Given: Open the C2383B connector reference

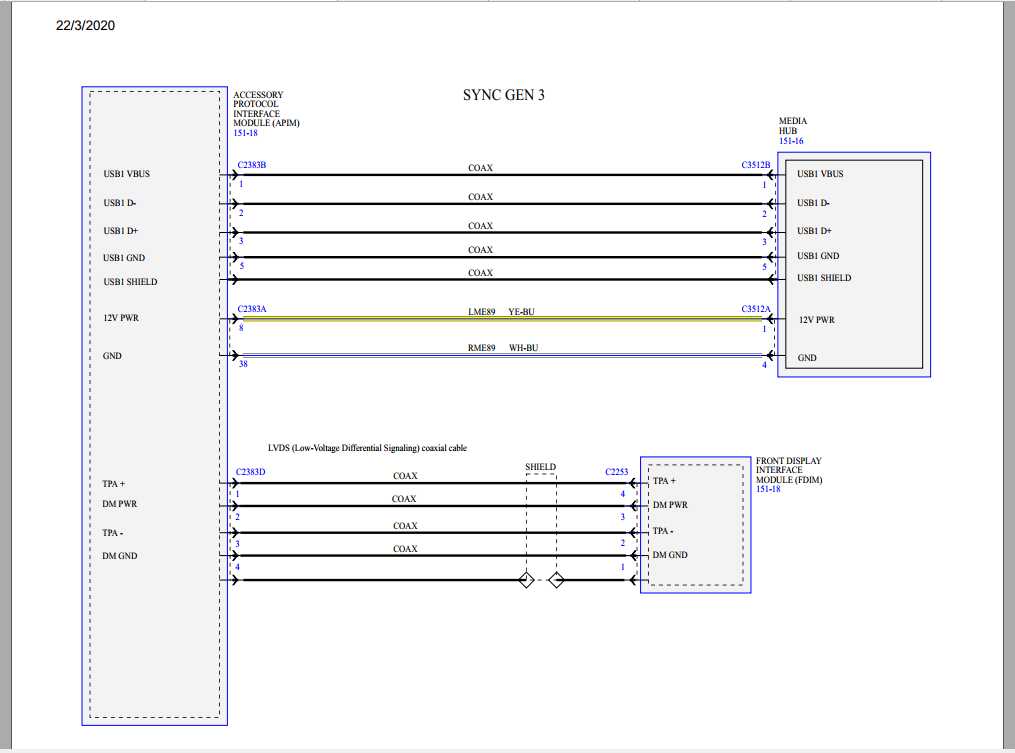Looking at the screenshot, I should click(252, 165).
